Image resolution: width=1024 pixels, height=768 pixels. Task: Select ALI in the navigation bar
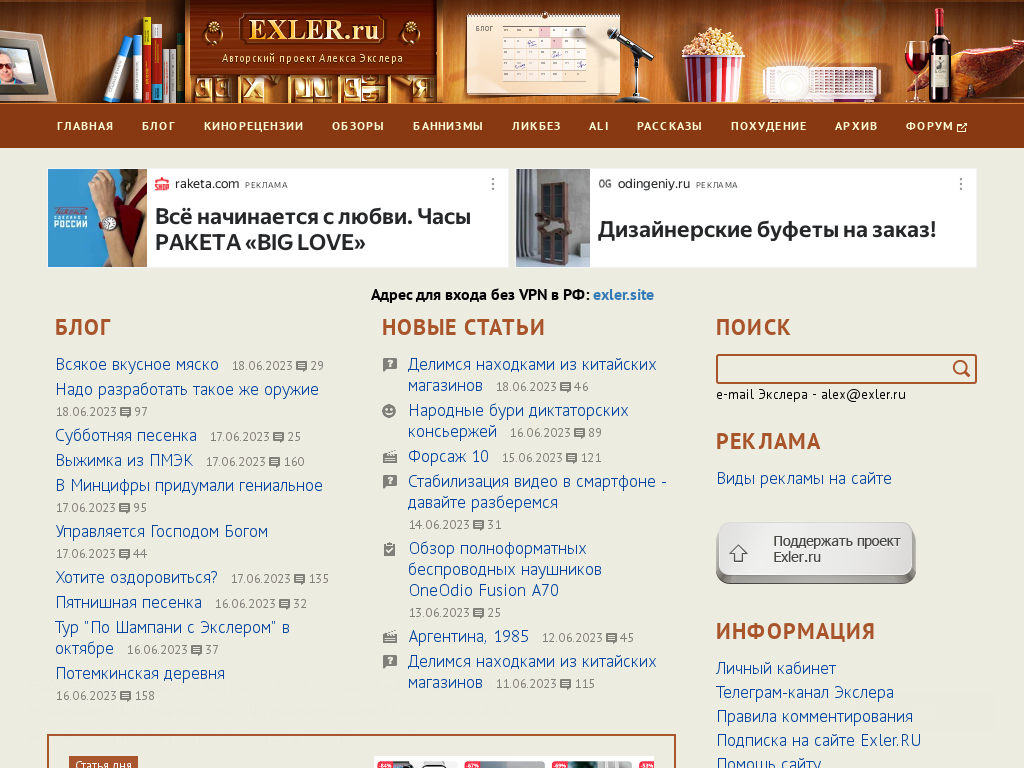coord(599,126)
